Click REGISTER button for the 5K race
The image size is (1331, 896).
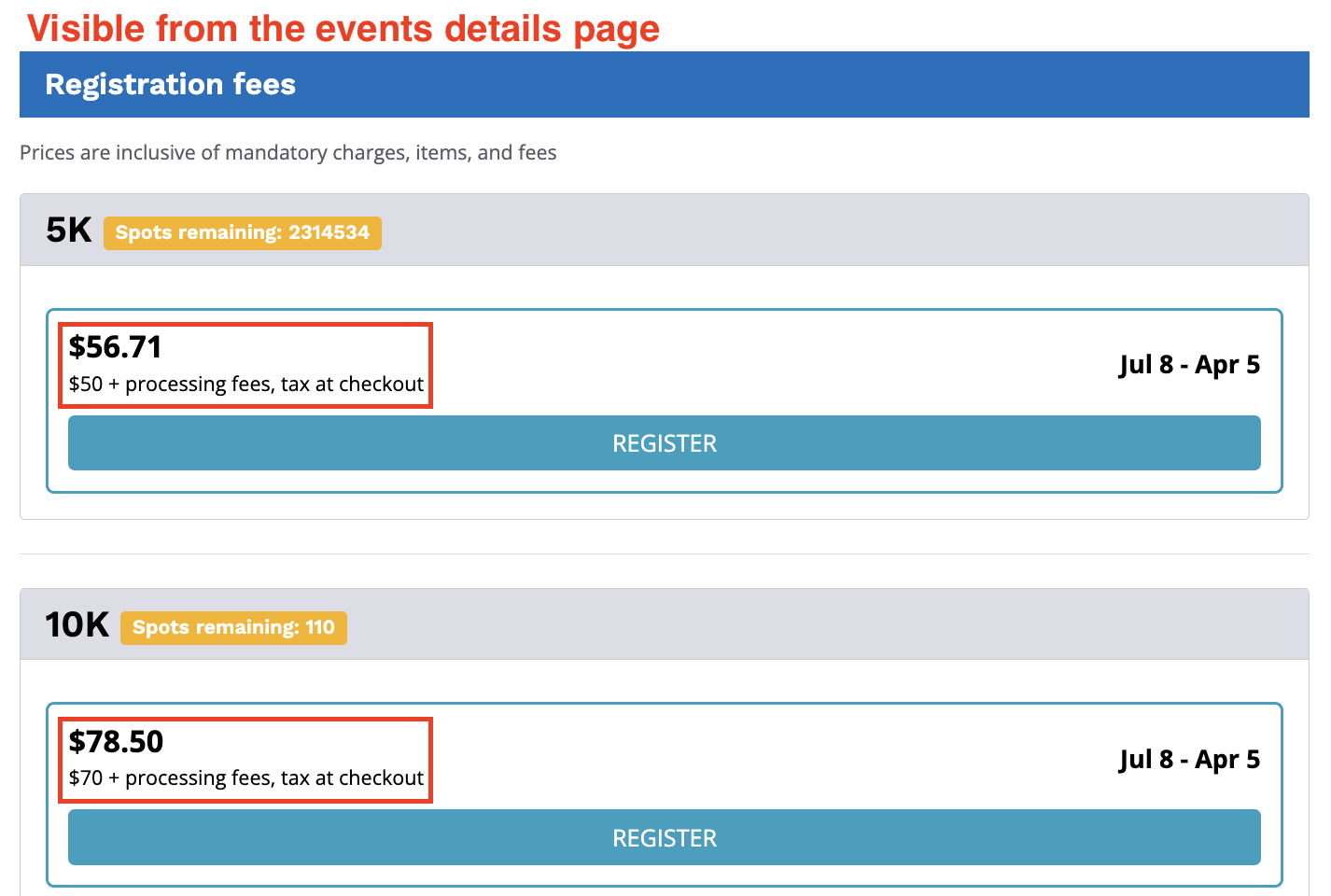(x=664, y=443)
